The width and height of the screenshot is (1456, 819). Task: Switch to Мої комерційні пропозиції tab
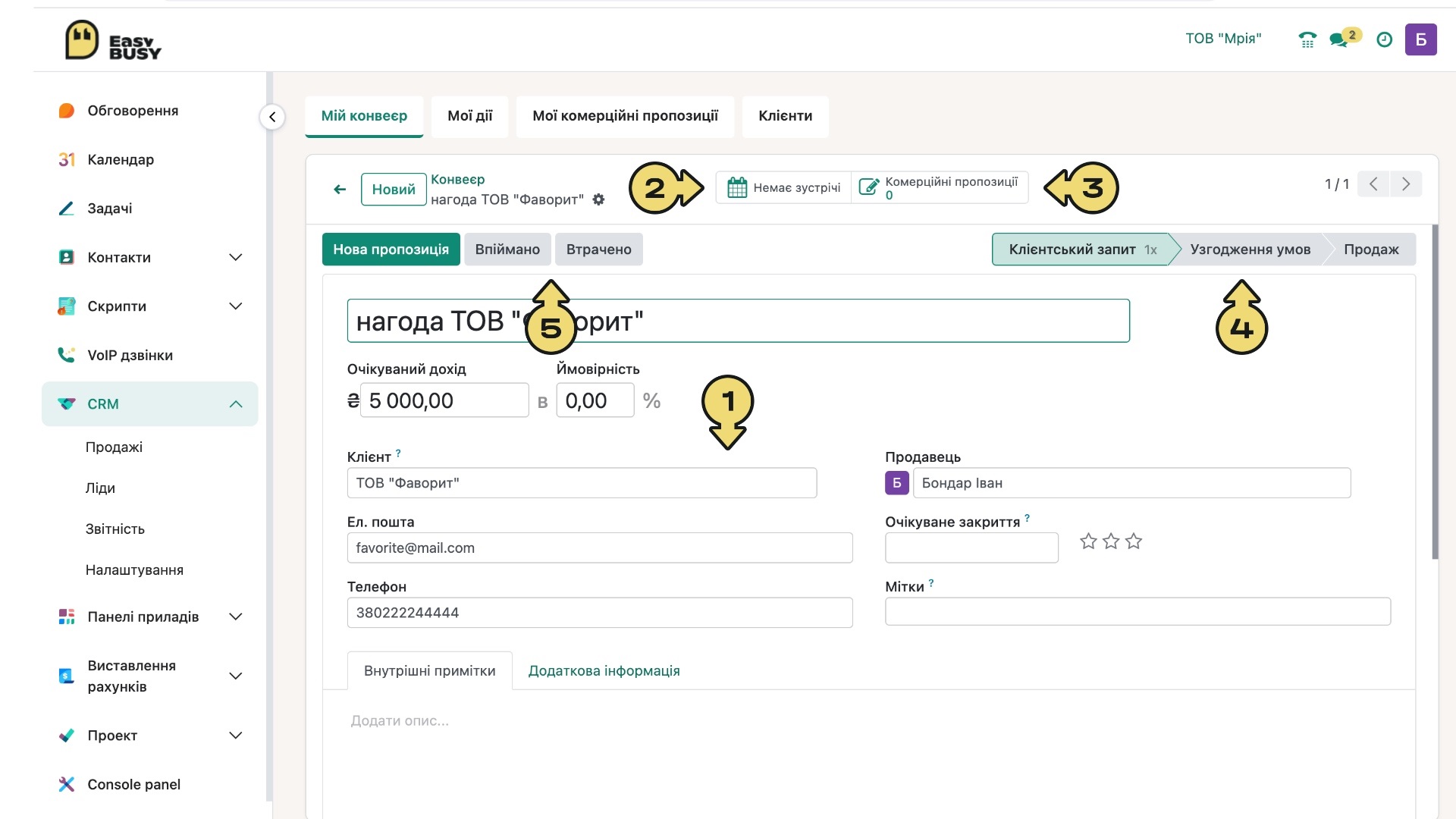pos(625,116)
